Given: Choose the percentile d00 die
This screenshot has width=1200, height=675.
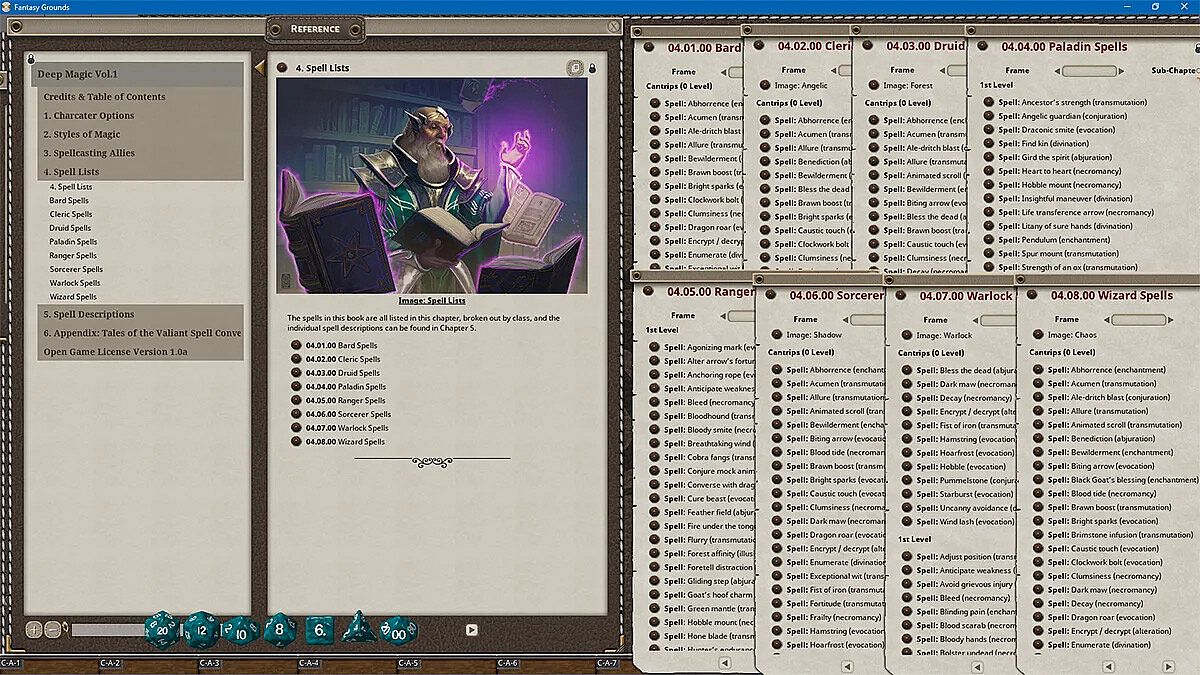Looking at the screenshot, I should click(400, 632).
